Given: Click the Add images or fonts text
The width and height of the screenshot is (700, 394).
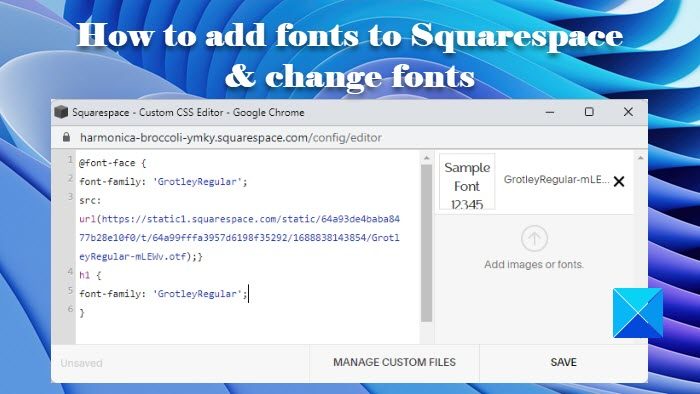Looking at the screenshot, I should pyautogui.click(x=534, y=265).
